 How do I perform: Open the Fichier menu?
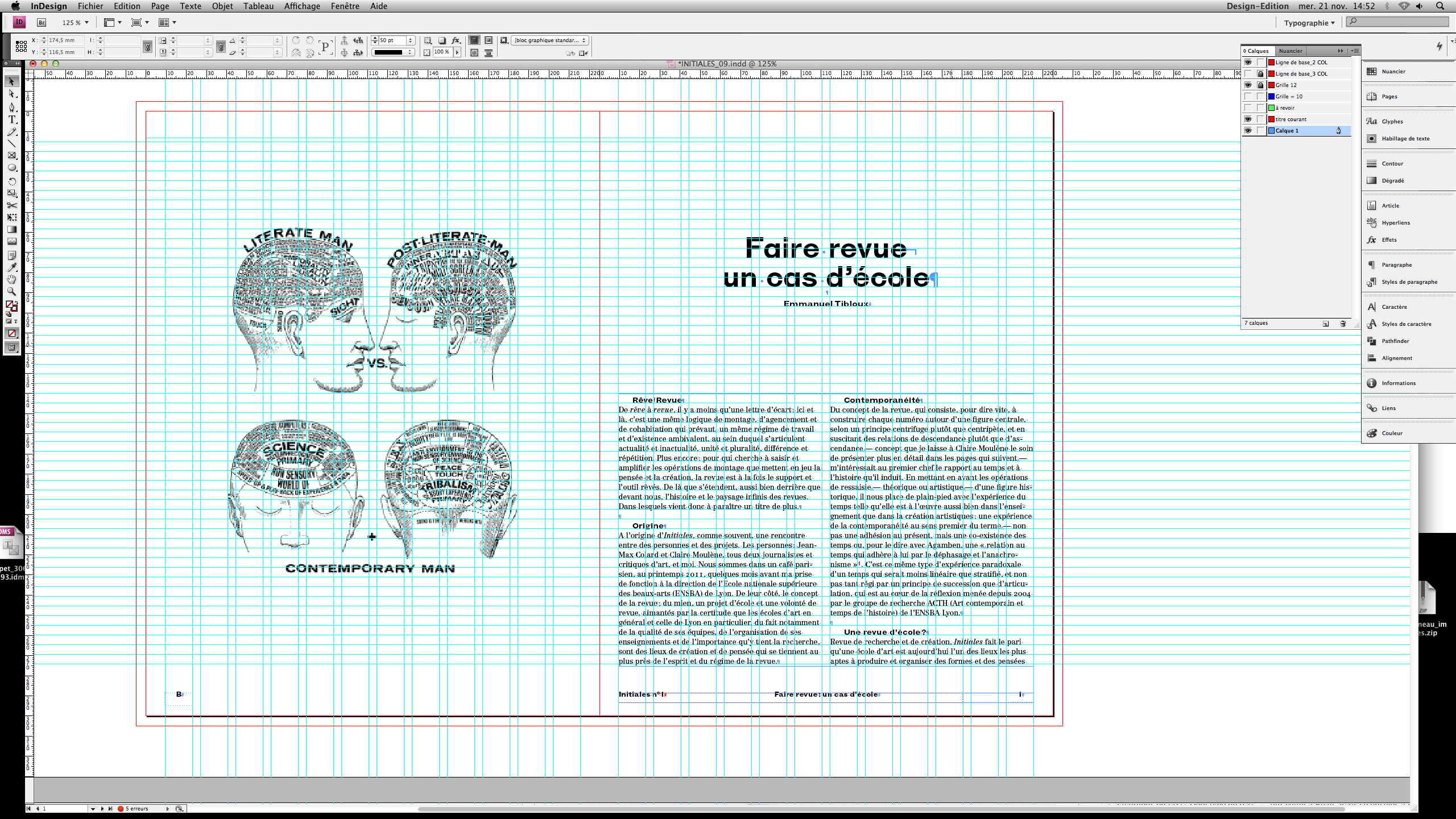tap(90, 6)
